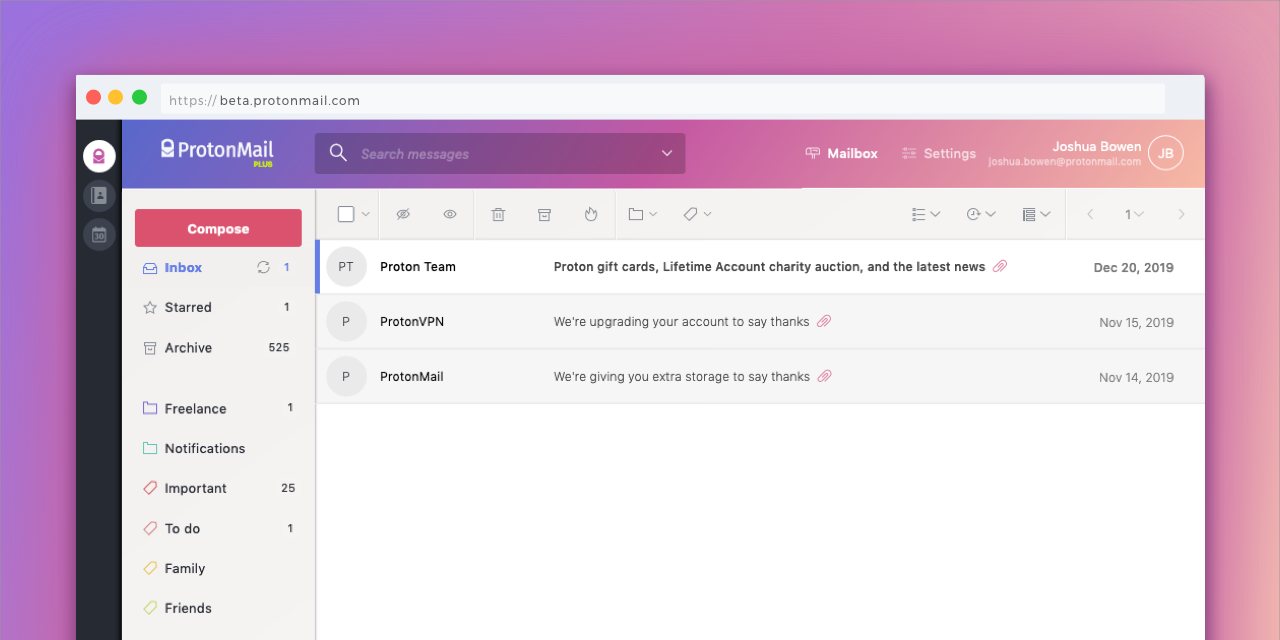Viewport: 1280px width, 640px height.
Task: Go to the next page arrow
Action: coord(1181,214)
